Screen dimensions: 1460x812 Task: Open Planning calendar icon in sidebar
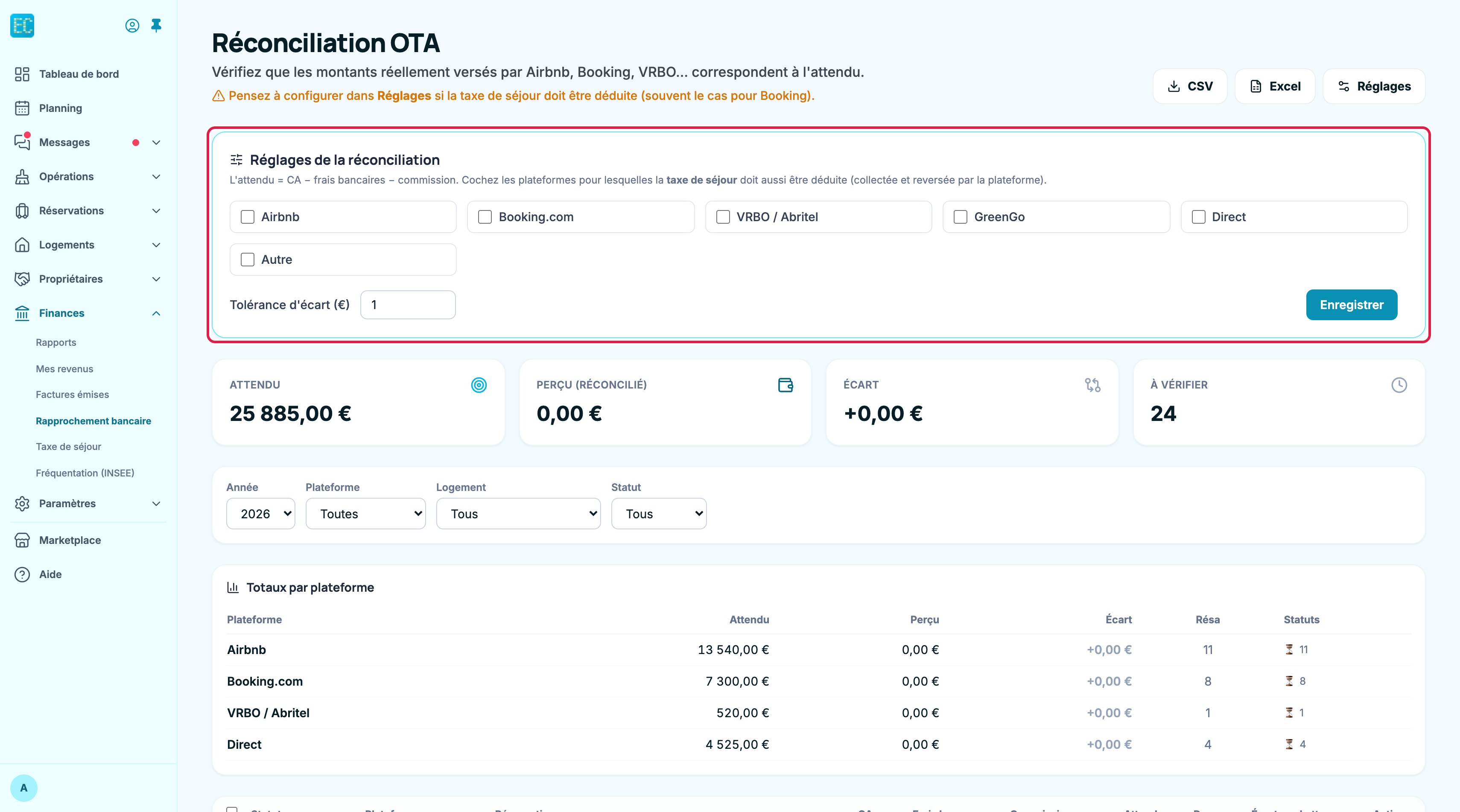pos(22,108)
